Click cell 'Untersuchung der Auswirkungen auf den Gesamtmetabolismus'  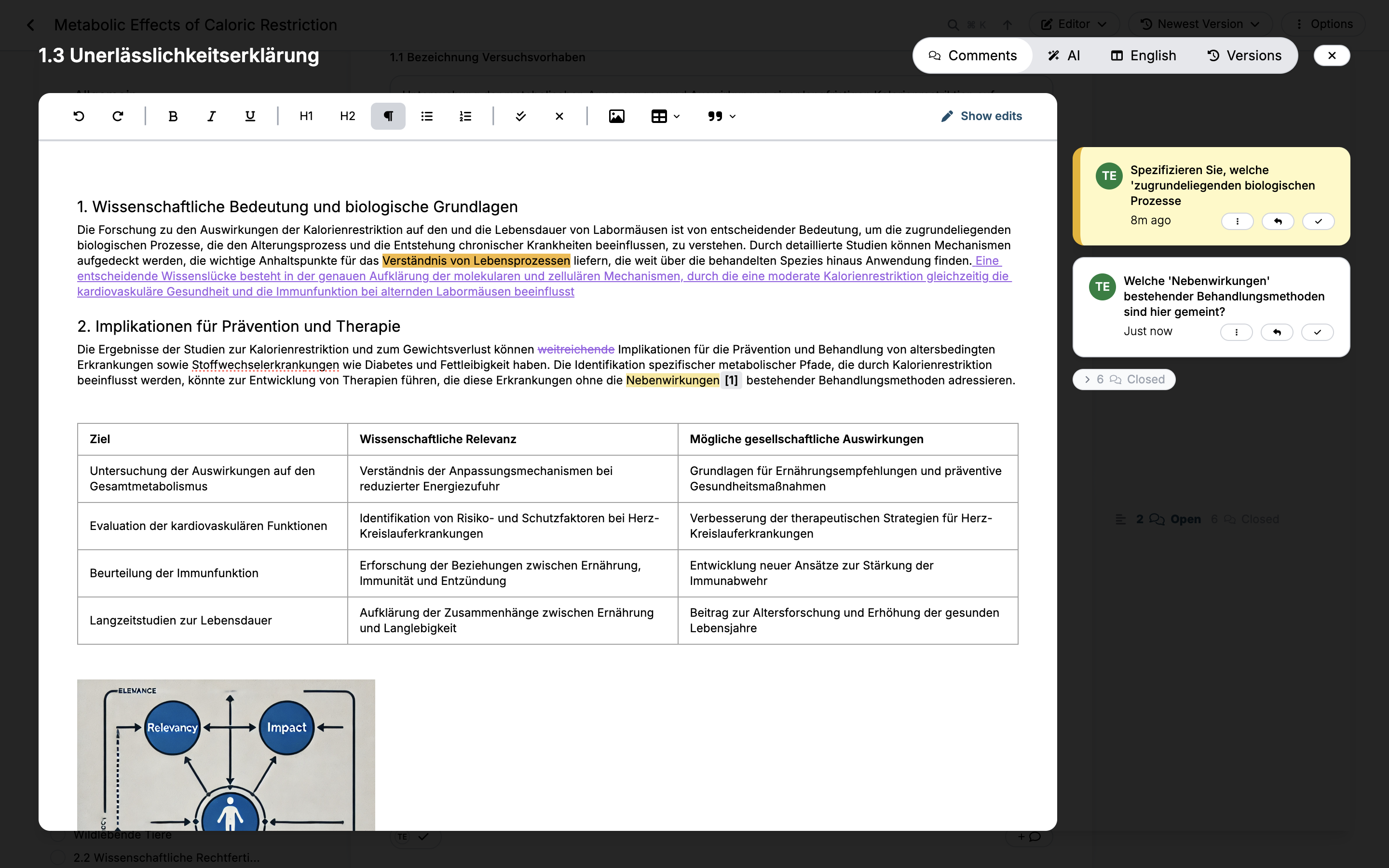(x=212, y=479)
